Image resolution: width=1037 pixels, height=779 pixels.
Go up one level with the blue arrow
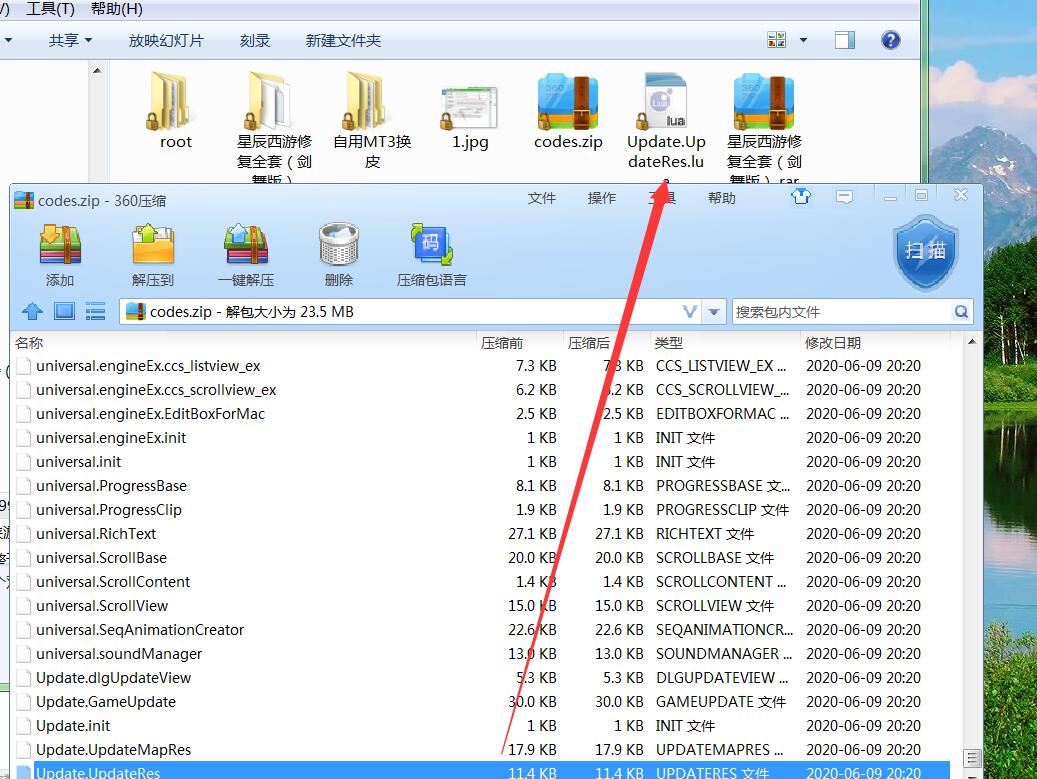(x=32, y=312)
